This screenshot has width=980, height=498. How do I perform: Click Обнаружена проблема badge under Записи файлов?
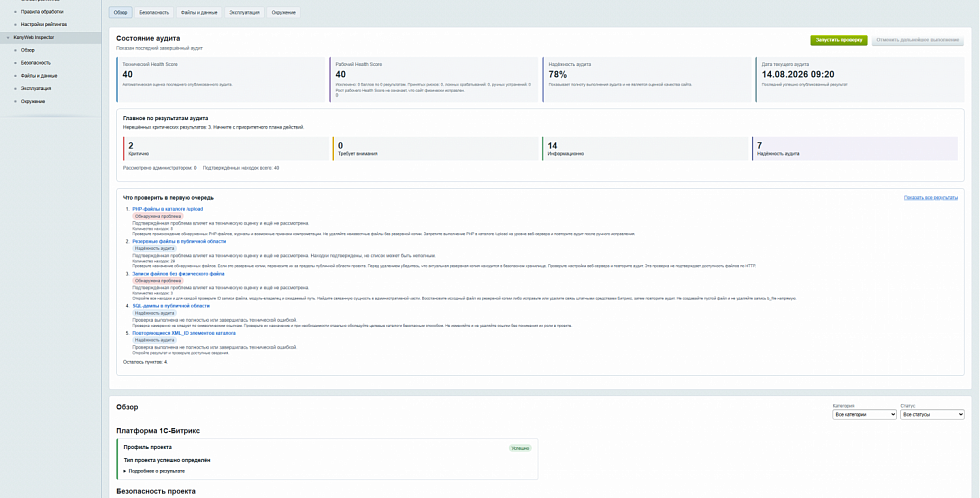(158, 281)
